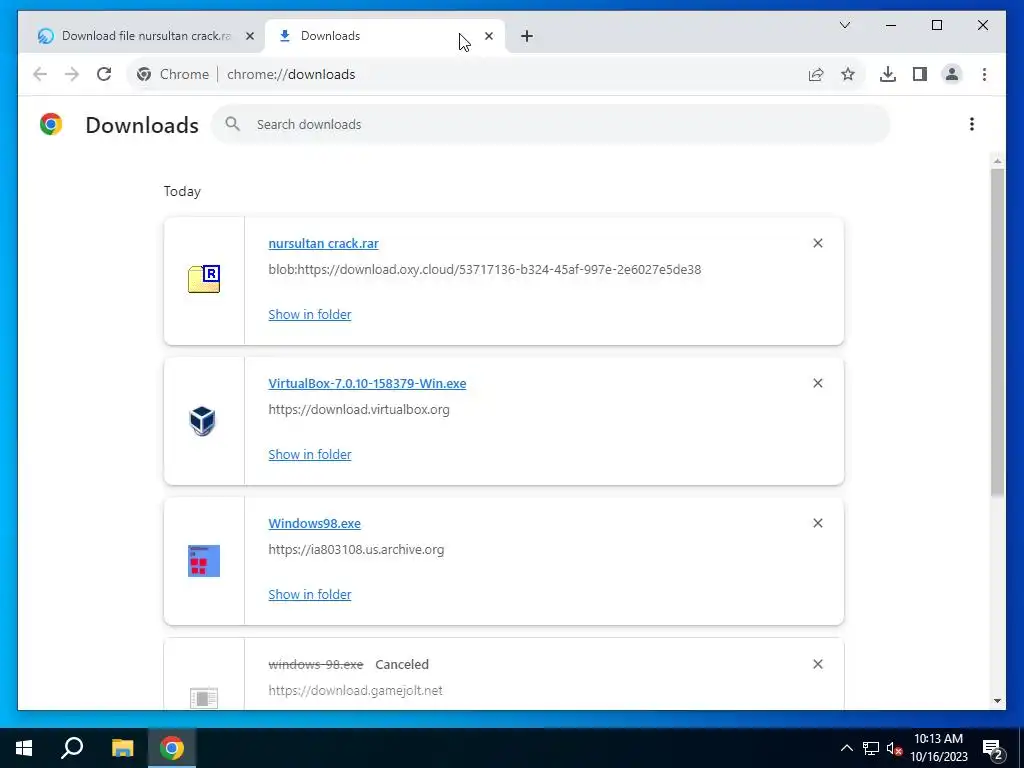Click the search magnifier in downloads search
Viewport: 1024px width, 768px height.
[x=232, y=124]
